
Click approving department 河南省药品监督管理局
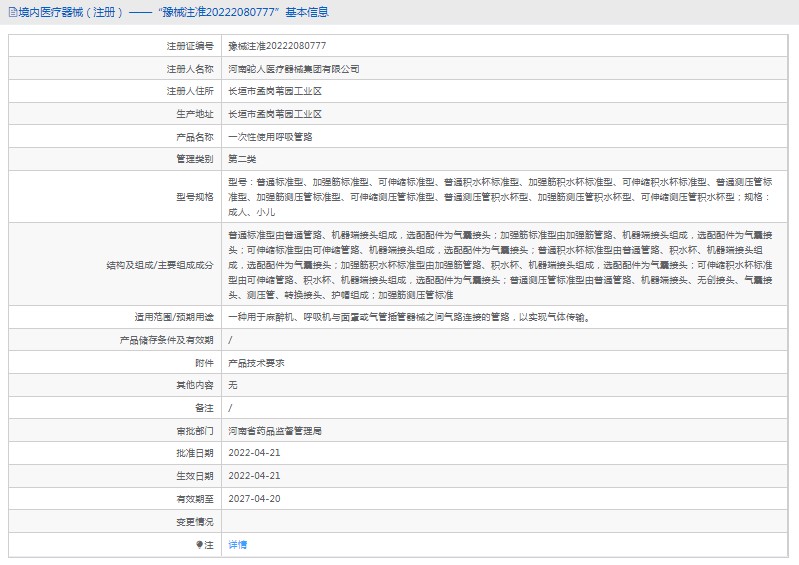pyautogui.click(x=275, y=431)
